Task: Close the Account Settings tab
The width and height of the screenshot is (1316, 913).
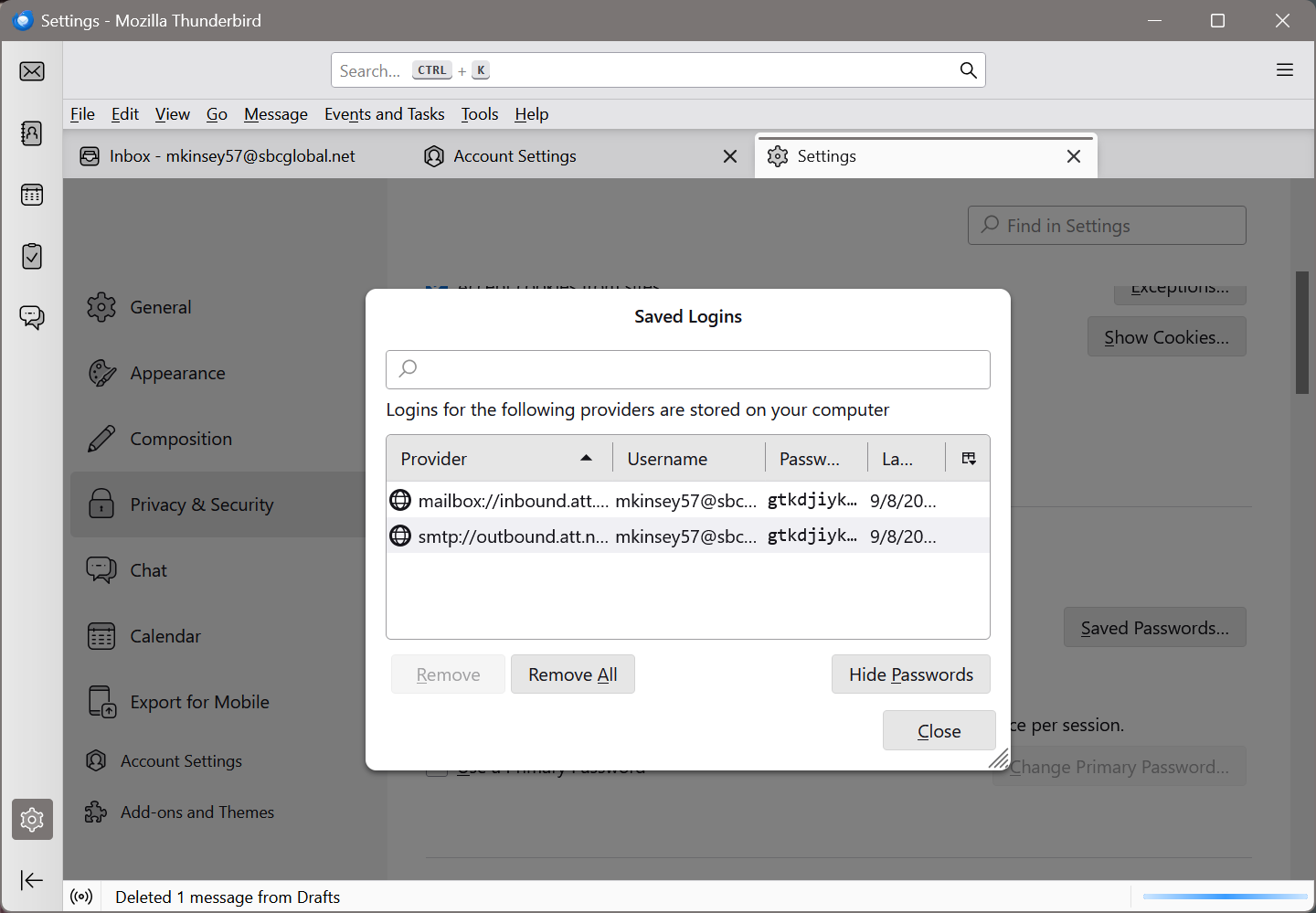Action: tap(730, 156)
